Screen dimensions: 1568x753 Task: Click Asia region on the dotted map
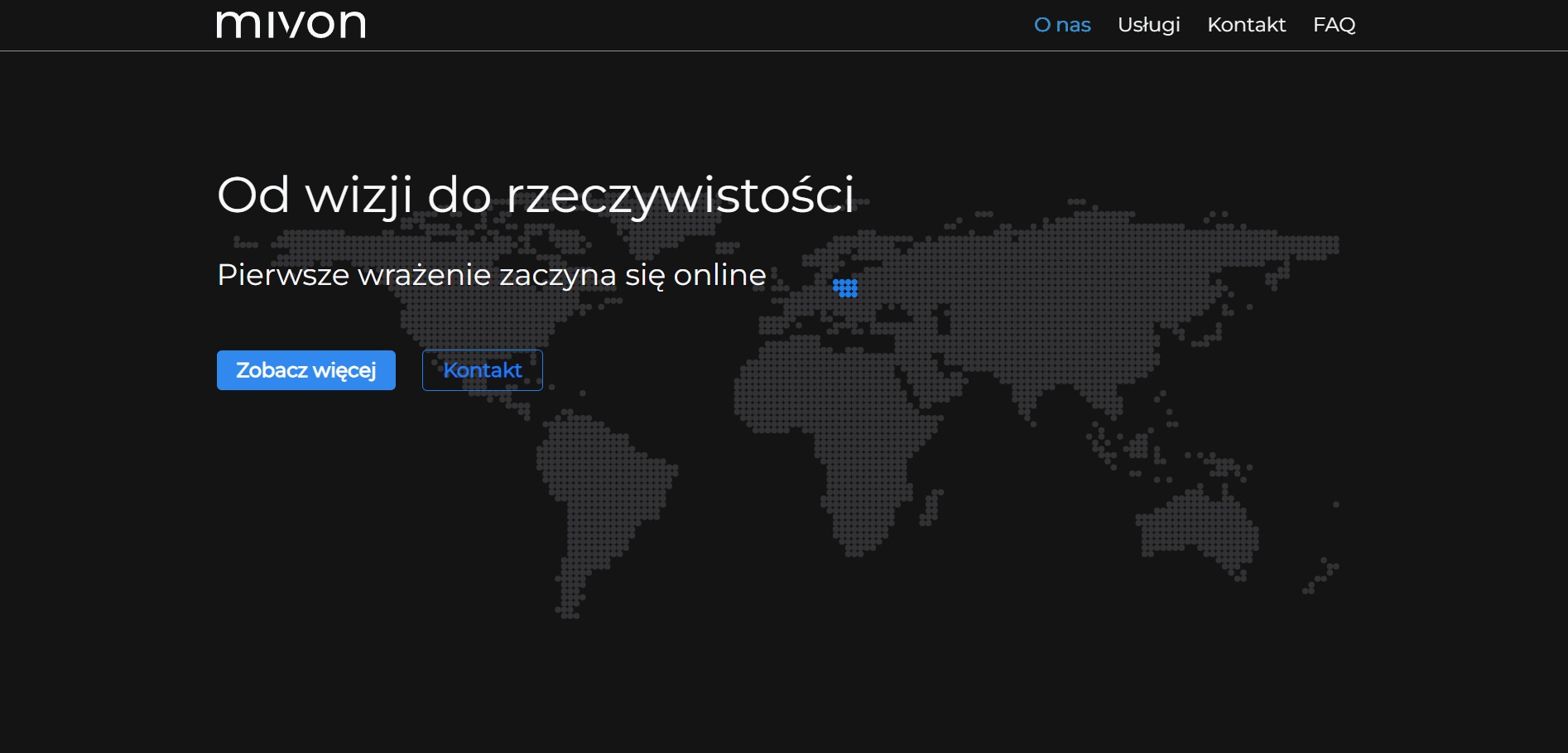pos(1076,315)
